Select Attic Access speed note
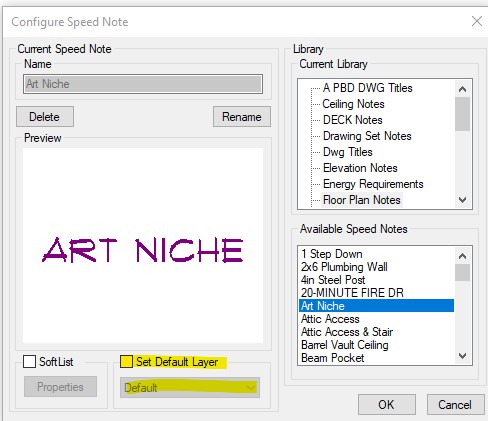The height and width of the screenshot is (421, 488). 330,319
